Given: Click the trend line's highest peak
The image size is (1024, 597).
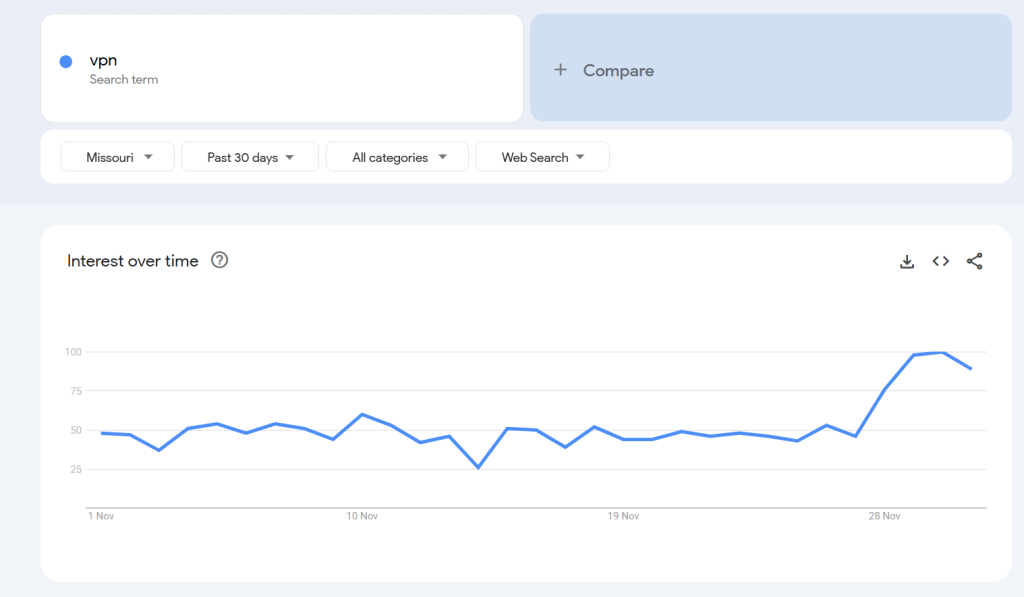Looking at the screenshot, I should 942,352.
